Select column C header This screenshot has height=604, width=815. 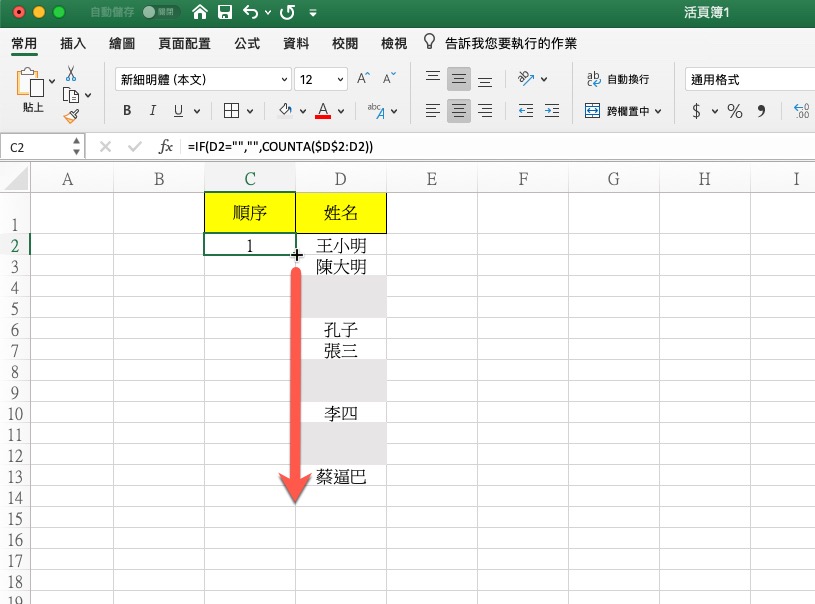pyautogui.click(x=250, y=179)
